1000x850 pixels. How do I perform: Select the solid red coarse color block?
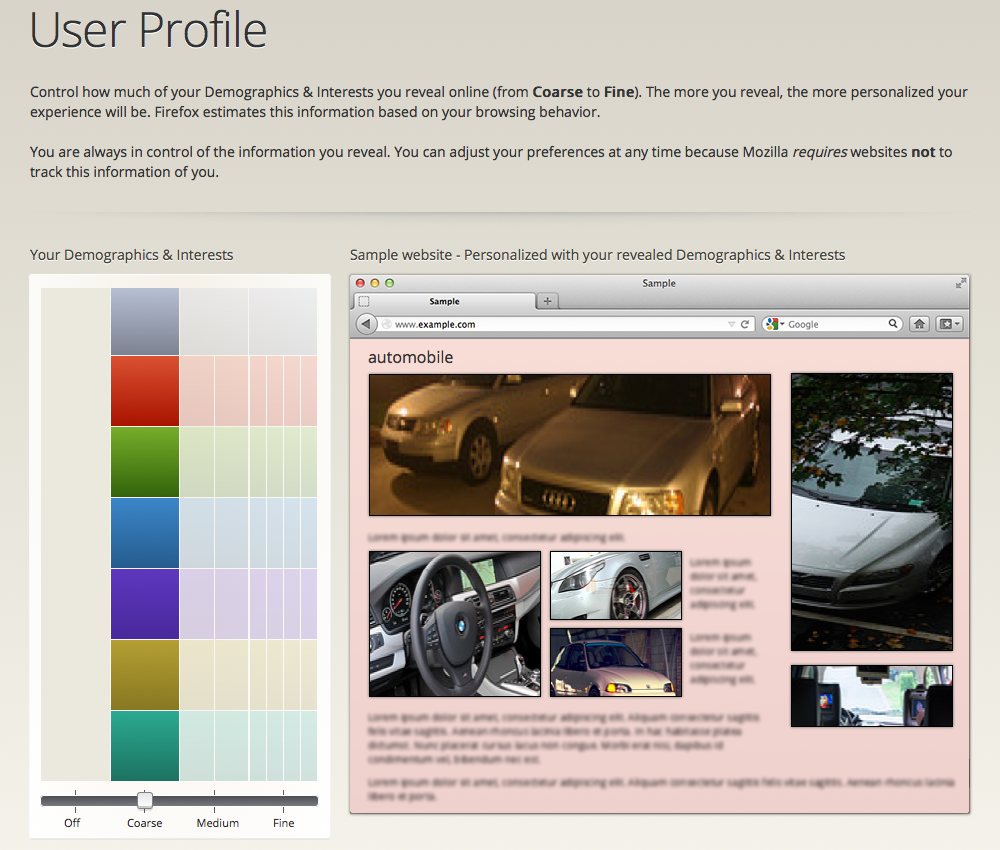click(145, 391)
